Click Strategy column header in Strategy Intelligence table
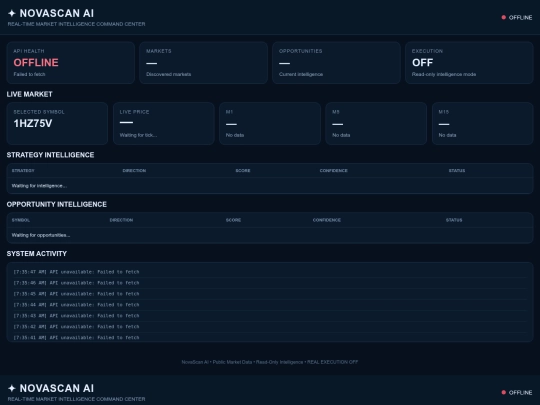The image size is (540, 405). click(x=23, y=170)
